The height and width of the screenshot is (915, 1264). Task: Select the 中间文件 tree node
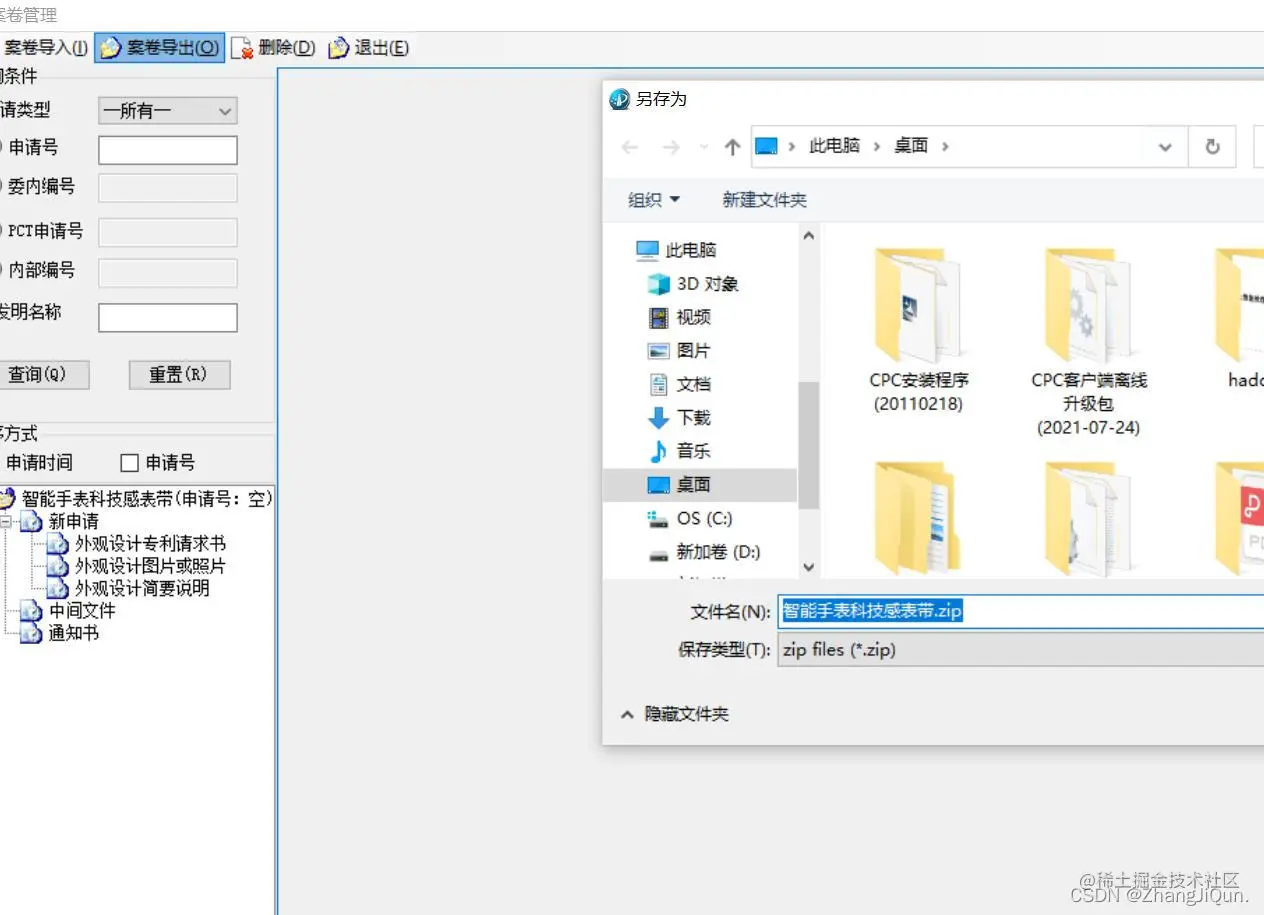(x=82, y=610)
